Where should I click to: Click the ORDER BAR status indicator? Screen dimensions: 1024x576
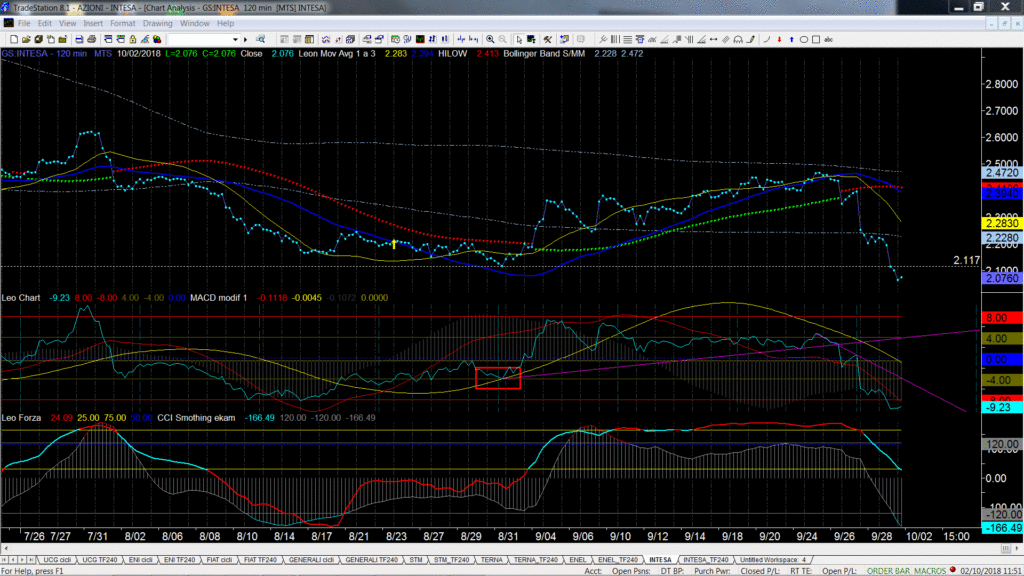888,571
